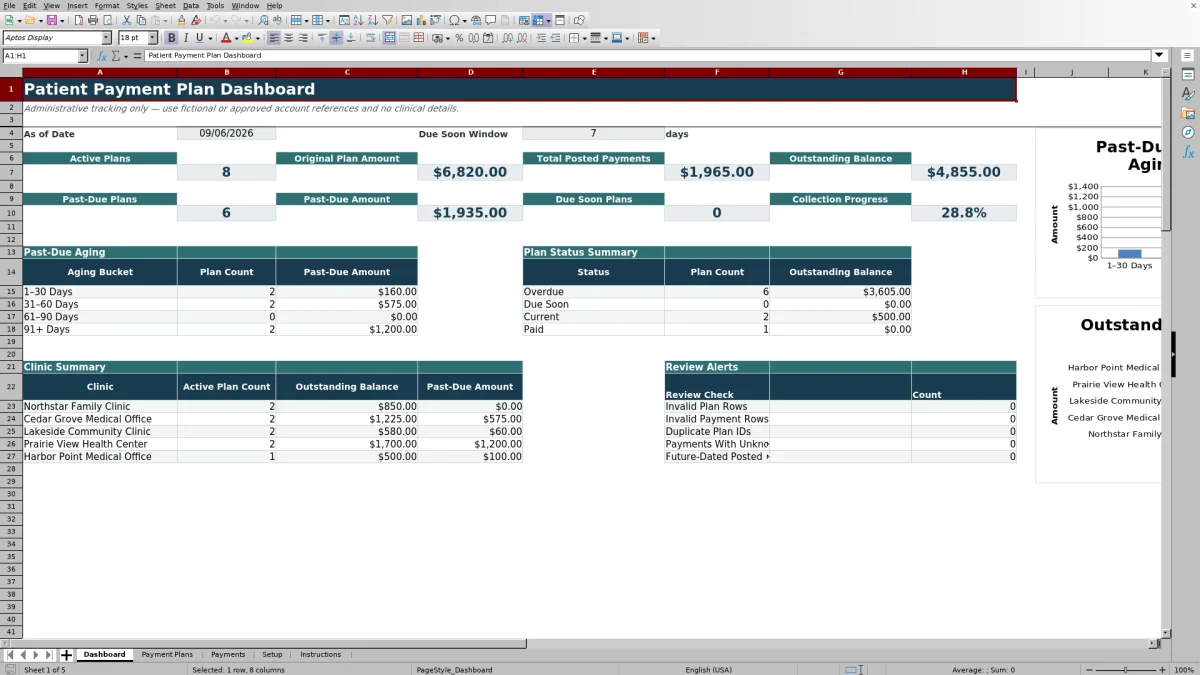Image resolution: width=1200 pixels, height=675 pixels.
Task: Click the As of Date cell 09/06/2026
Action: 226,133
